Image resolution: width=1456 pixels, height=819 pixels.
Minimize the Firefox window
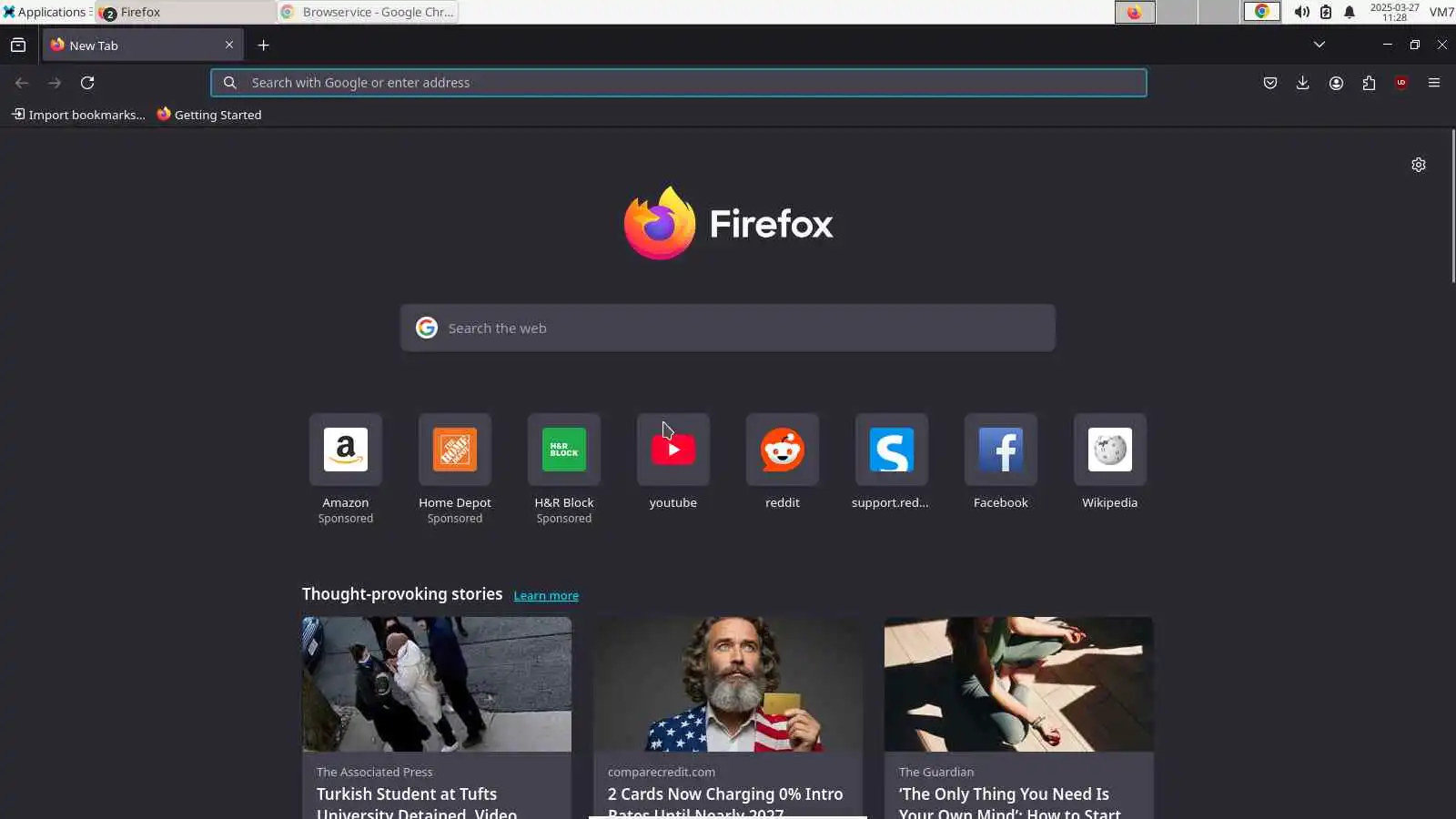[x=1387, y=45]
